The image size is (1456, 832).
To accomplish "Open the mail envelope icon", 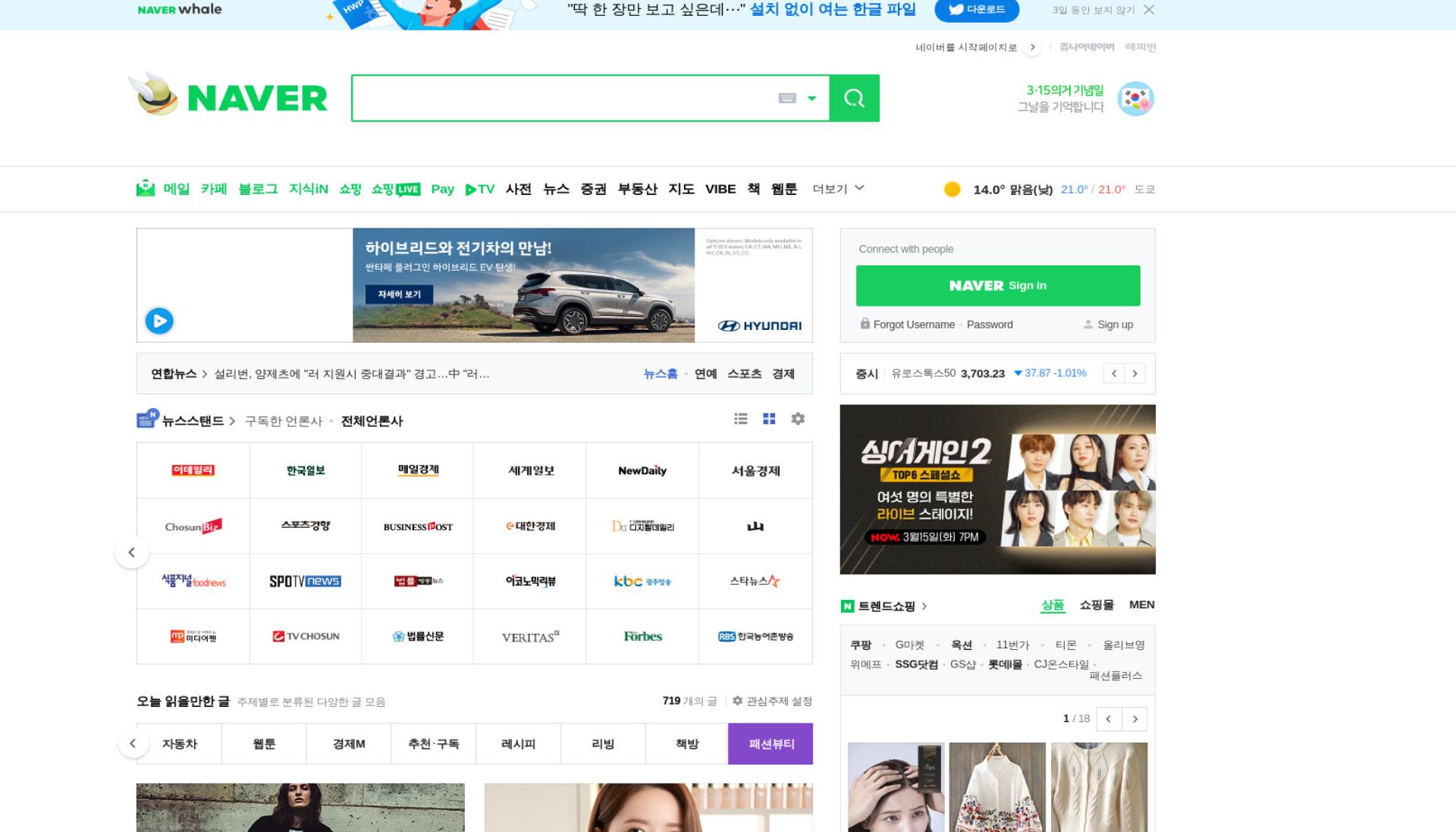I will click(x=146, y=188).
